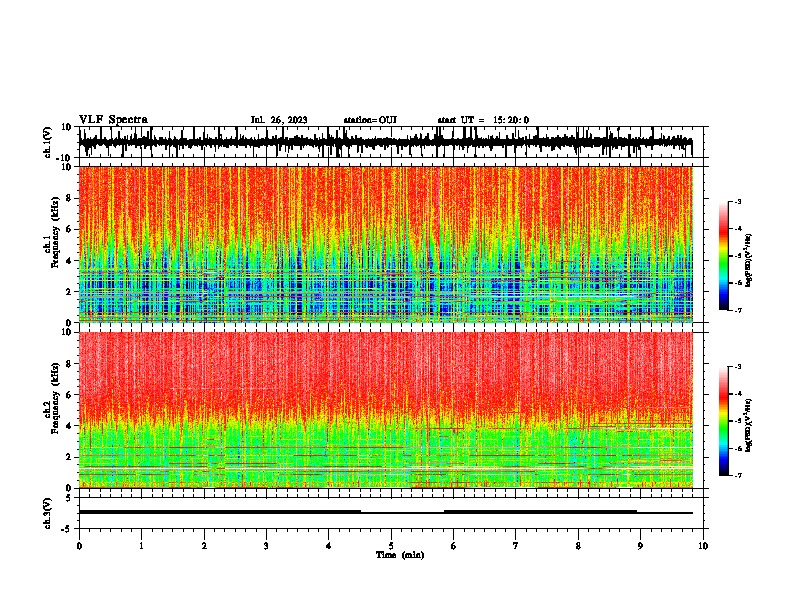Screen dimensions: 792x612
Task: Click the date 'Jul. 26, 2023' header
Action: pyautogui.click(x=279, y=120)
